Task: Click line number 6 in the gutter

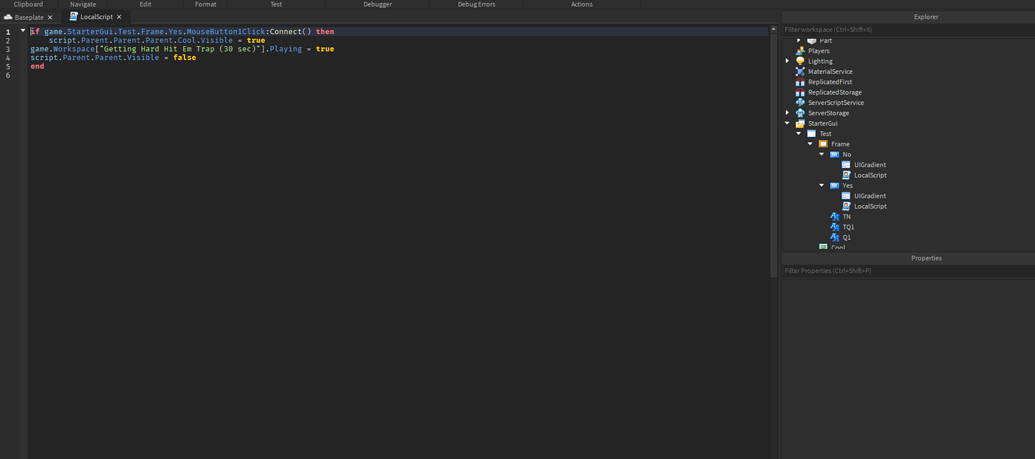Action: (x=8, y=75)
